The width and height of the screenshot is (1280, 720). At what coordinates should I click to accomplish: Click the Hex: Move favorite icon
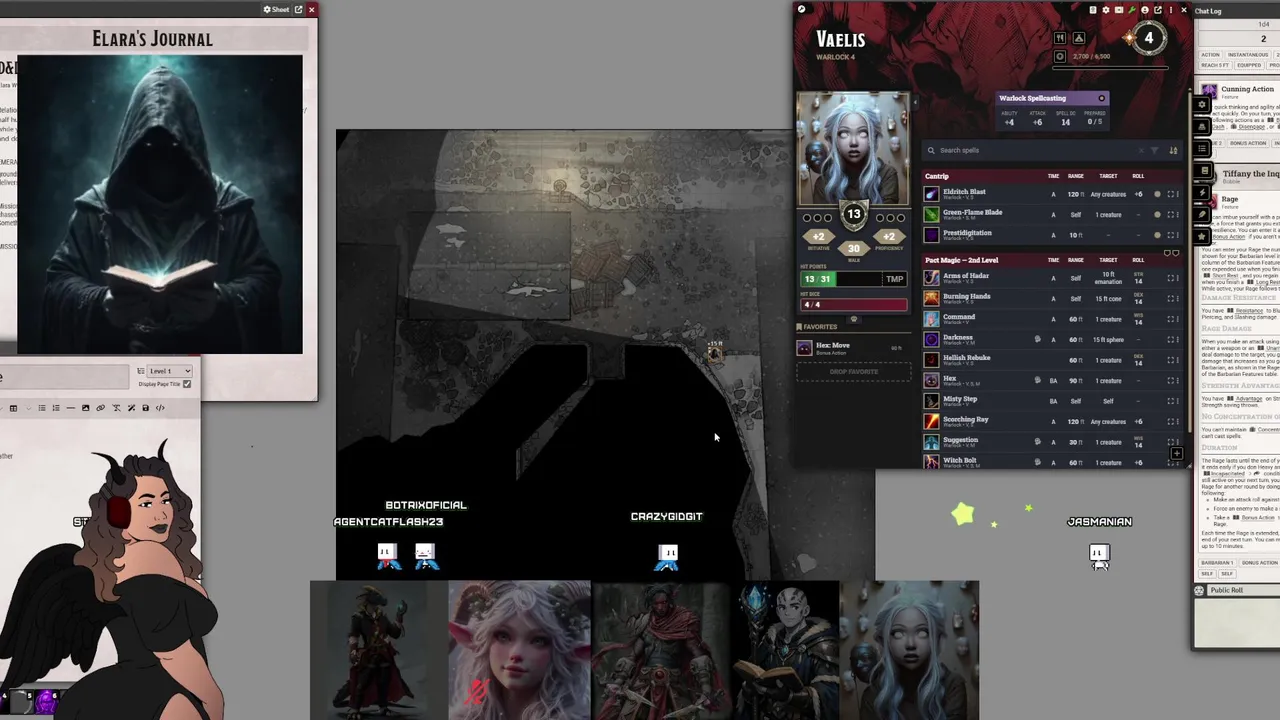click(x=804, y=348)
